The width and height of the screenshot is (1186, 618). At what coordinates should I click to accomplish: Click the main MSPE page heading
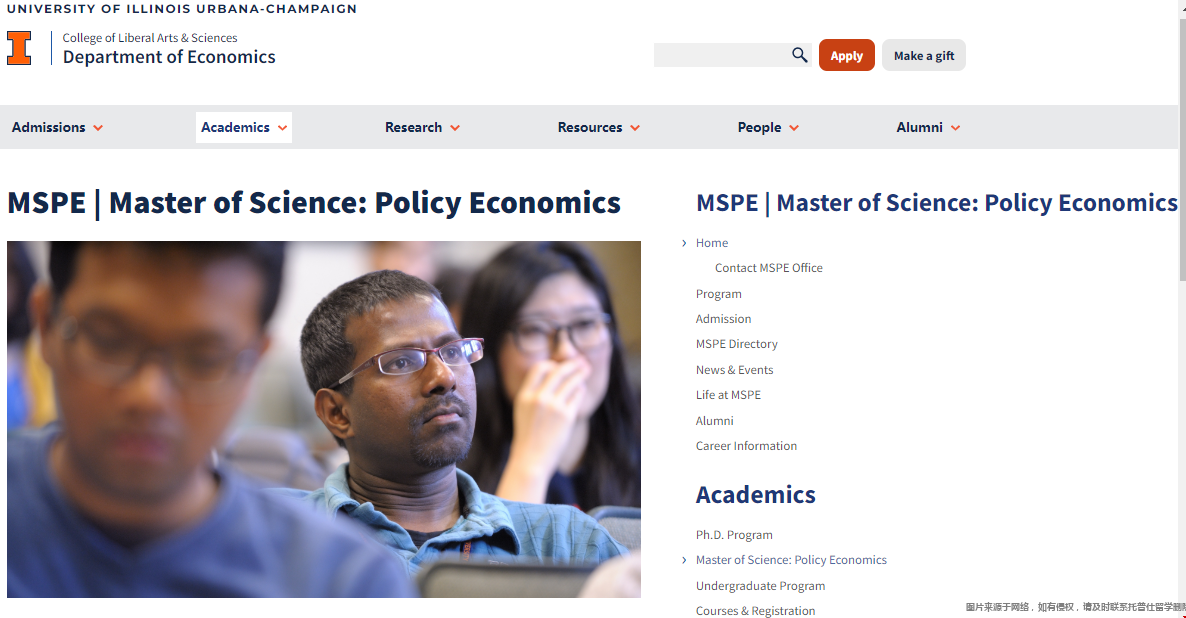(x=314, y=203)
